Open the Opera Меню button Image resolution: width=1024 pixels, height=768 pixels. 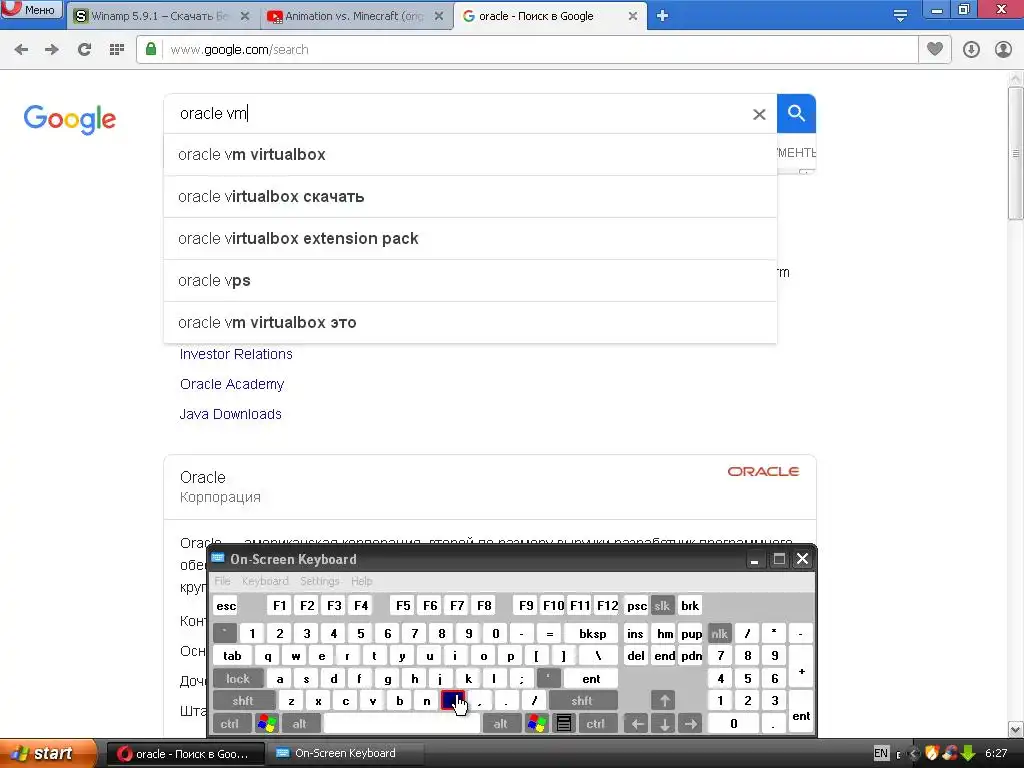pos(31,9)
